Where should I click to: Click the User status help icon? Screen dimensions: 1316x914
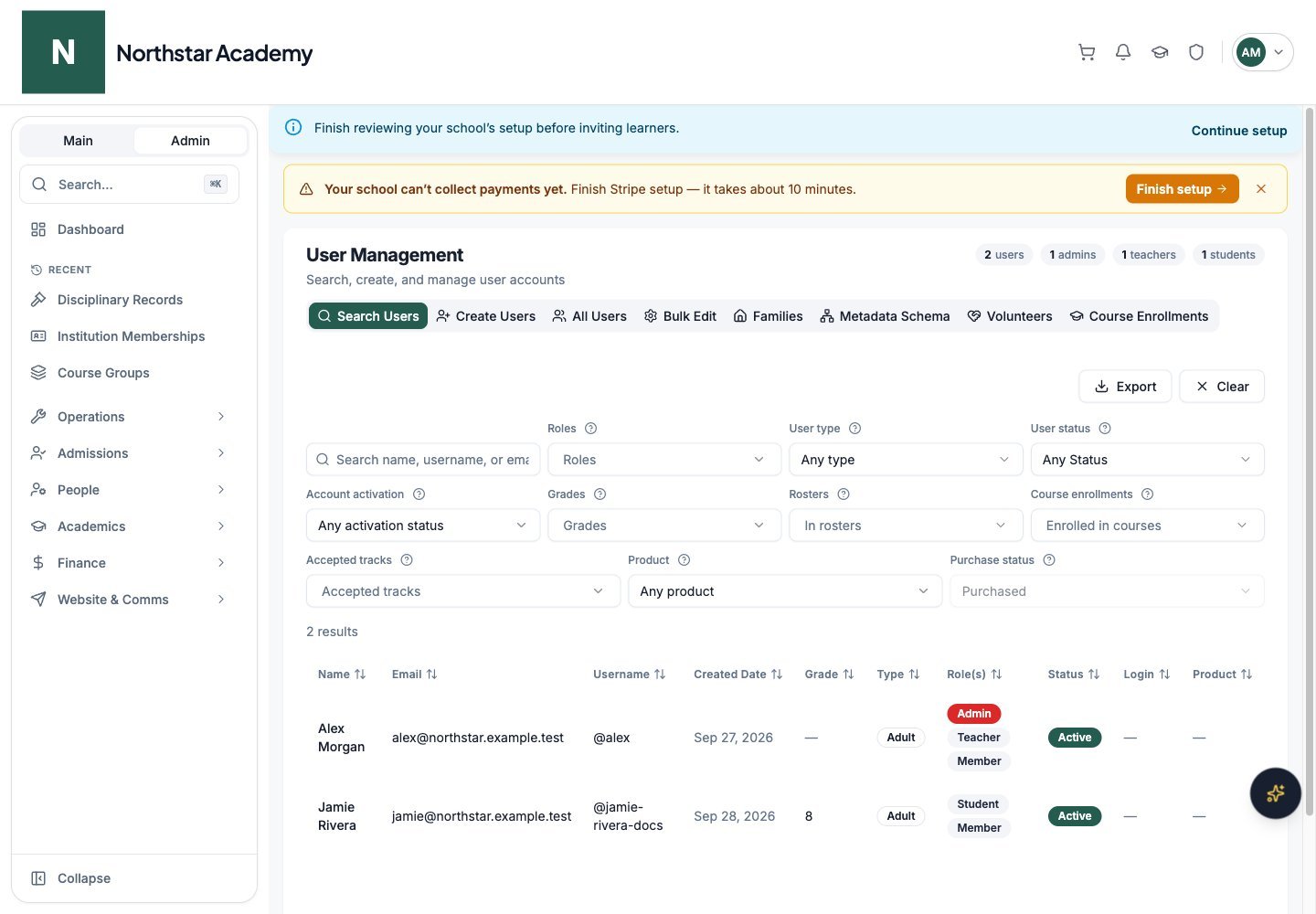click(x=1105, y=429)
